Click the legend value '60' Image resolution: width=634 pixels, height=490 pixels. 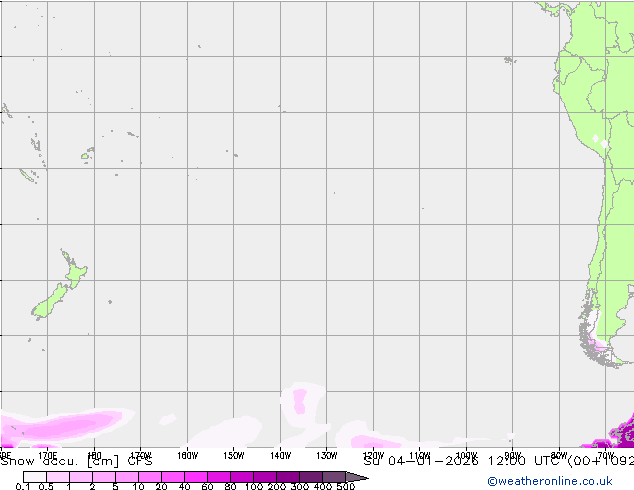coord(207,486)
